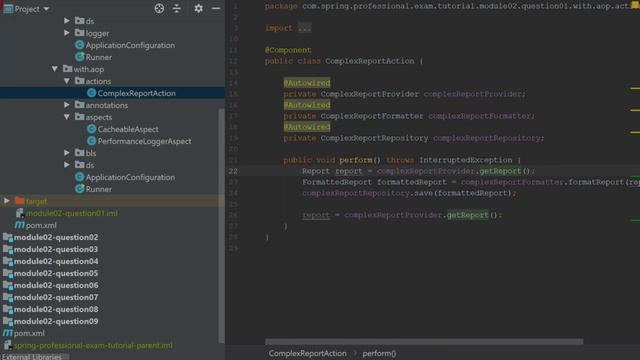640x360 pixels.
Task: Click the editor horizontal scrollbar
Action: click(424, 341)
